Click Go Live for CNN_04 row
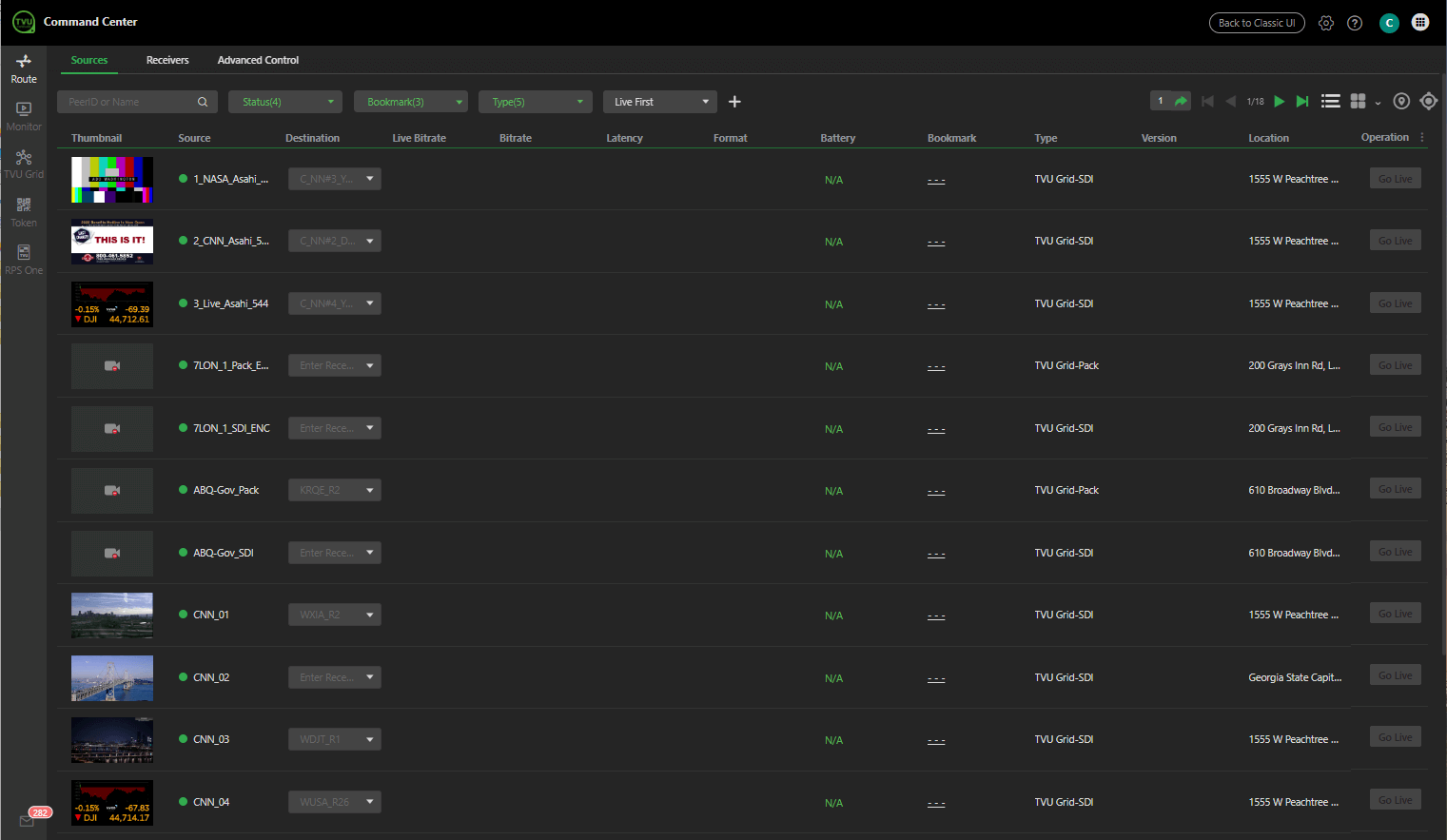Viewport: 1447px width, 840px height. 1396,800
